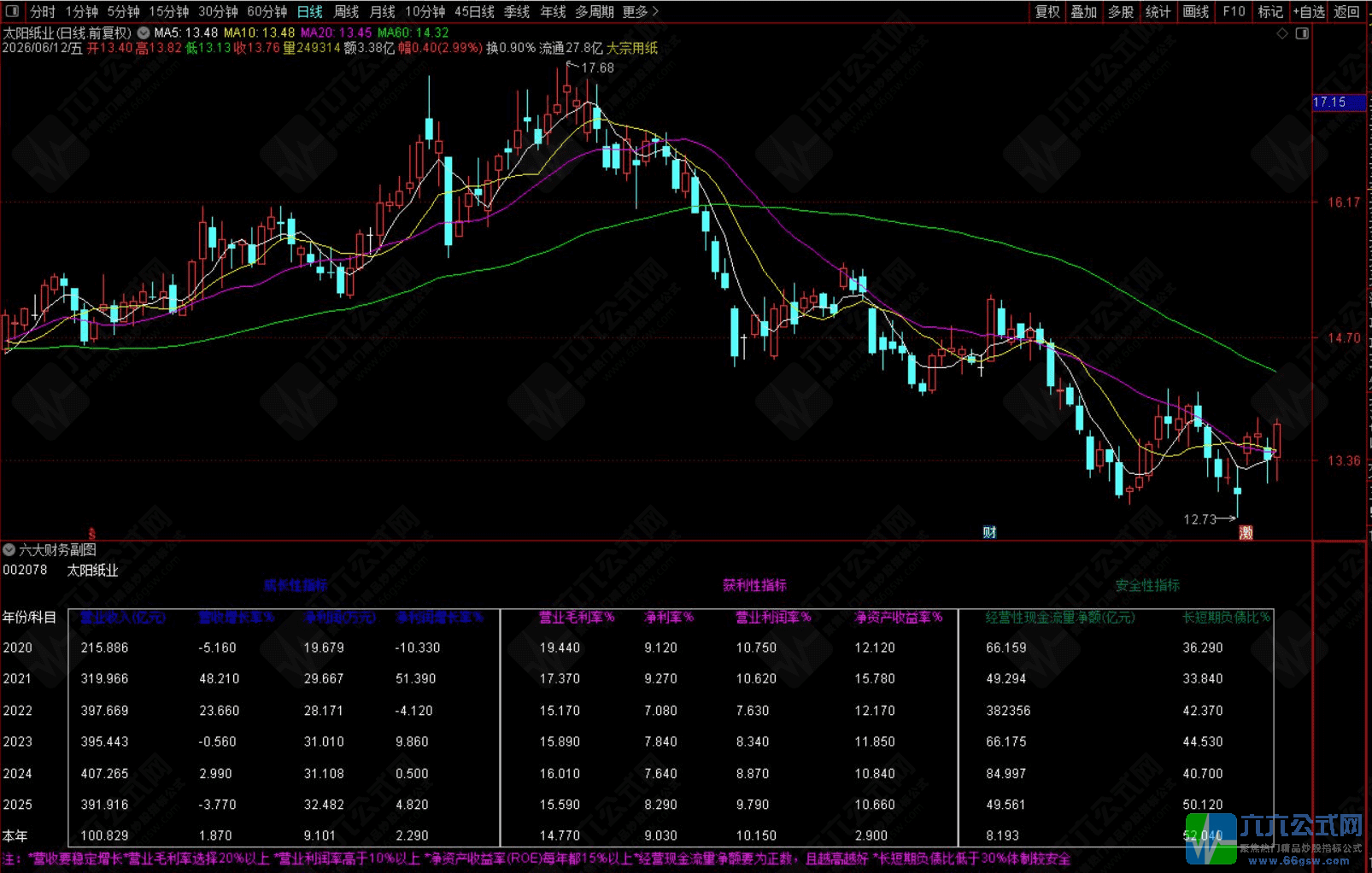The height and width of the screenshot is (873, 1372).
Task: Toggle the side panel icon beside the diamond
Action: pos(1302,33)
